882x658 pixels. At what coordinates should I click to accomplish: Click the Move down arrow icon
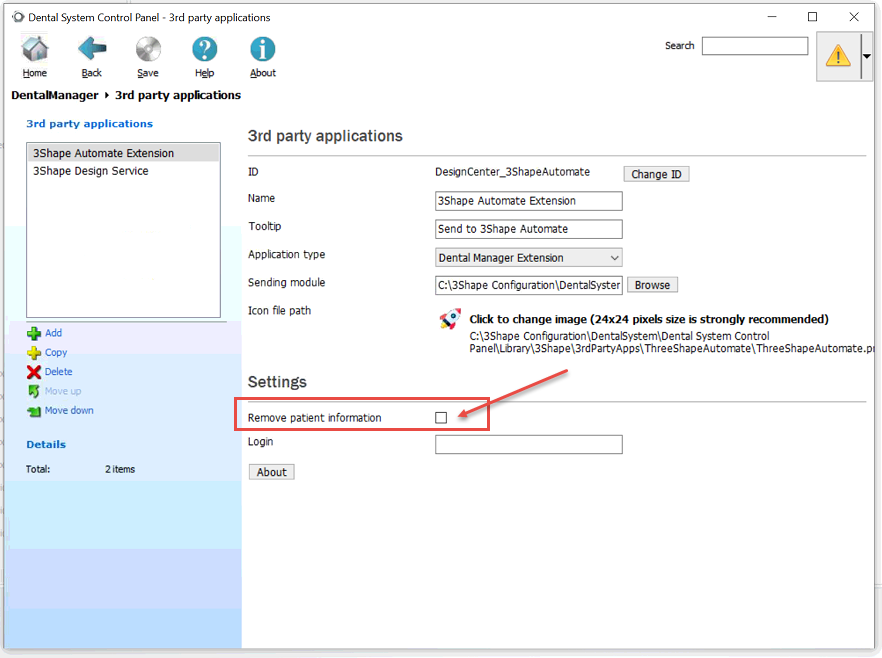(x=34, y=411)
